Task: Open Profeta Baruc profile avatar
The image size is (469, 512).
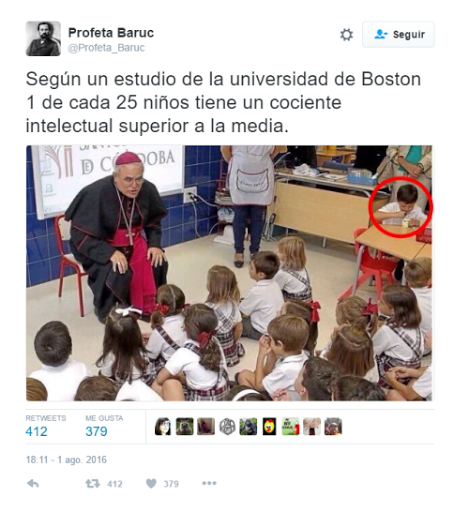Action: click(43, 38)
